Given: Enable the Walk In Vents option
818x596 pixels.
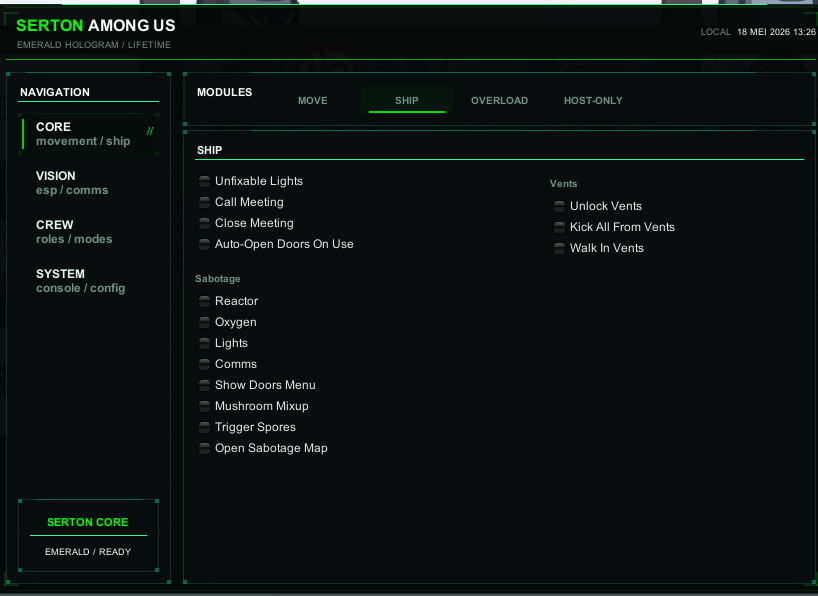Looking at the screenshot, I should pyautogui.click(x=559, y=248).
